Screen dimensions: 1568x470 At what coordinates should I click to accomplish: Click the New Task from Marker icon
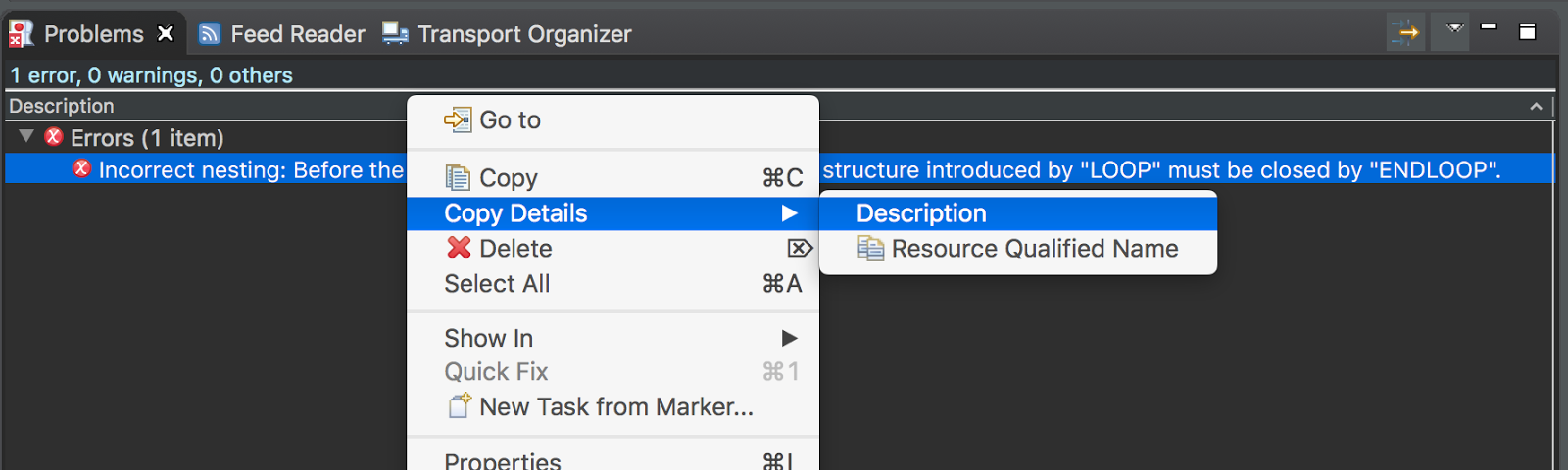pyautogui.click(x=460, y=405)
